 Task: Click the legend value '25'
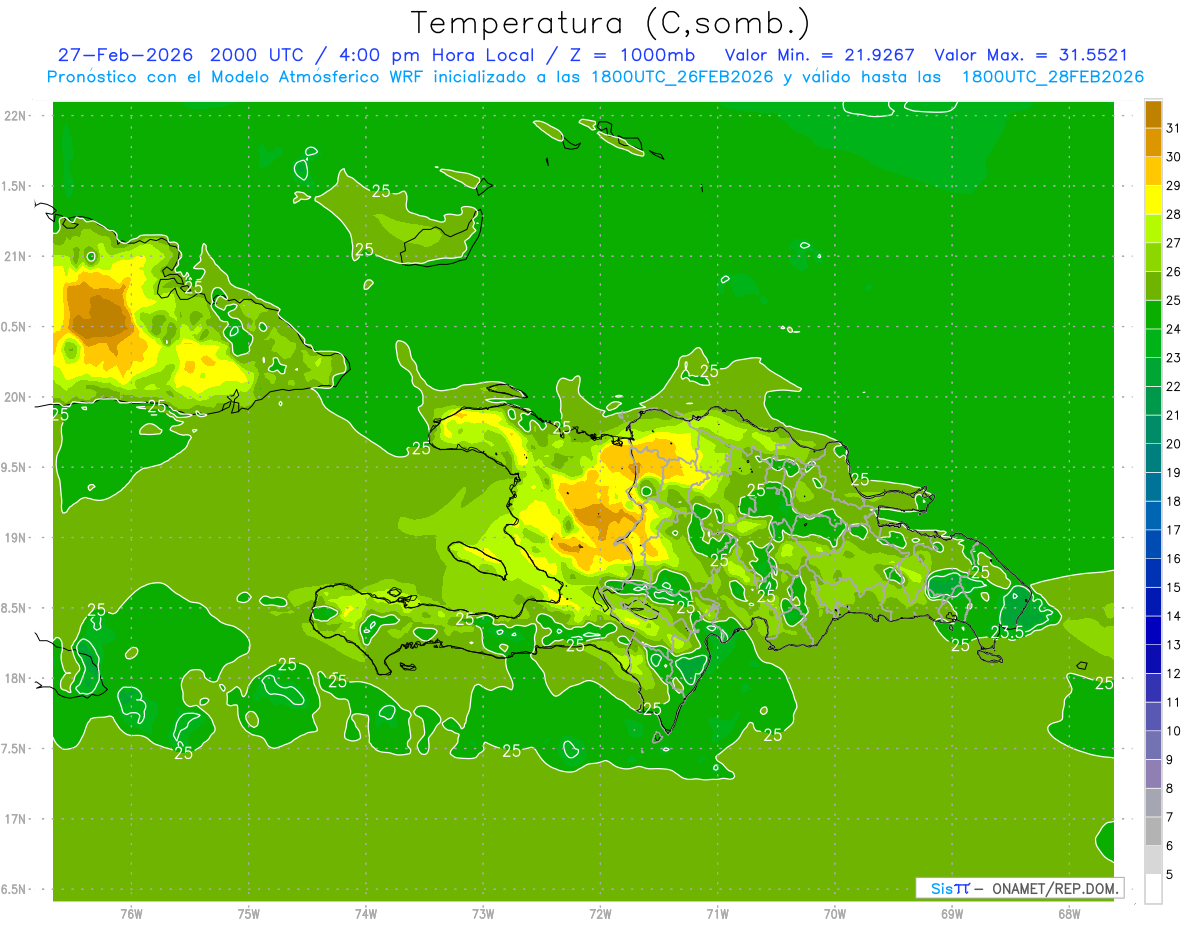[x=1174, y=300]
